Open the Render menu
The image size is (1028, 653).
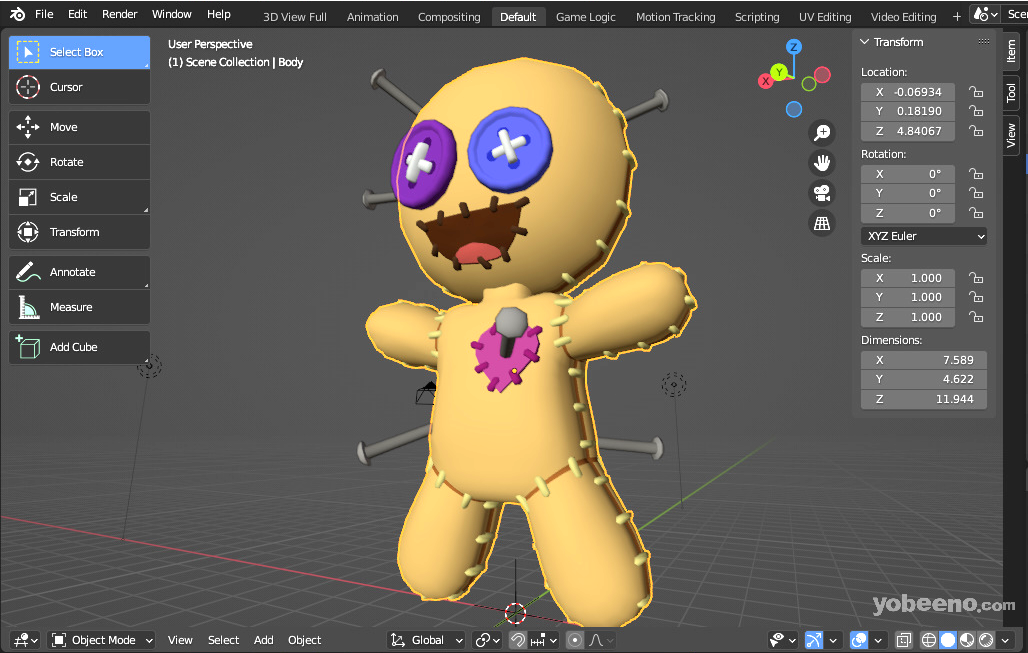click(x=119, y=14)
